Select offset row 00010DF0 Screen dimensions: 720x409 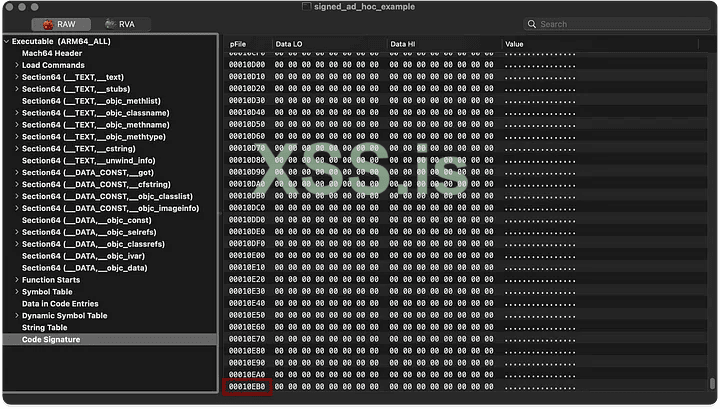466,244
